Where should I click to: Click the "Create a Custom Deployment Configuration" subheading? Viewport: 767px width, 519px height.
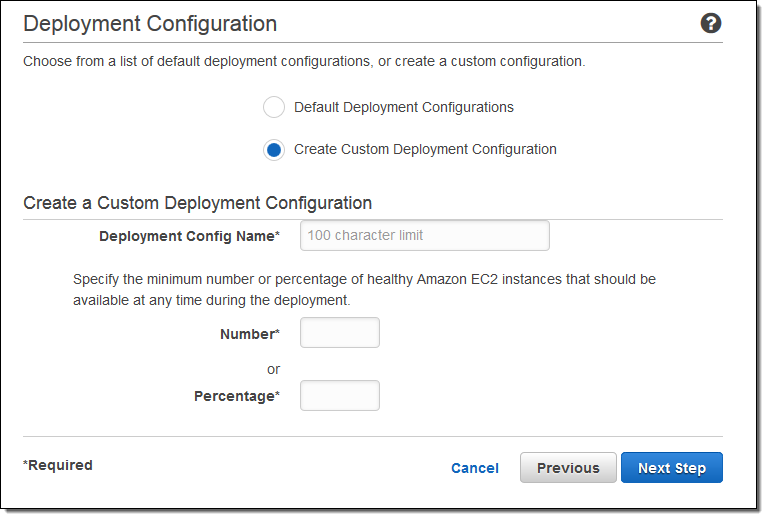point(198,203)
